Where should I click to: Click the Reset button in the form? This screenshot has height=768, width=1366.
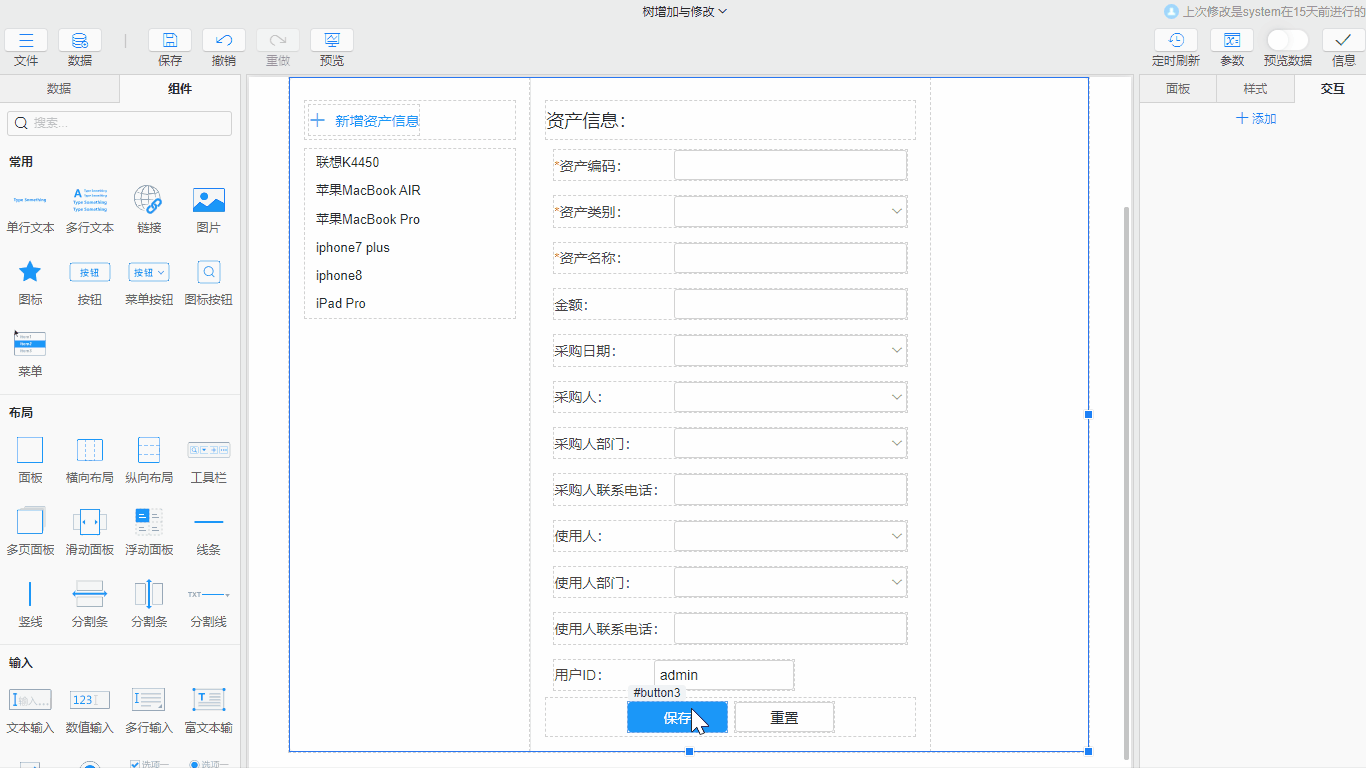(x=784, y=717)
